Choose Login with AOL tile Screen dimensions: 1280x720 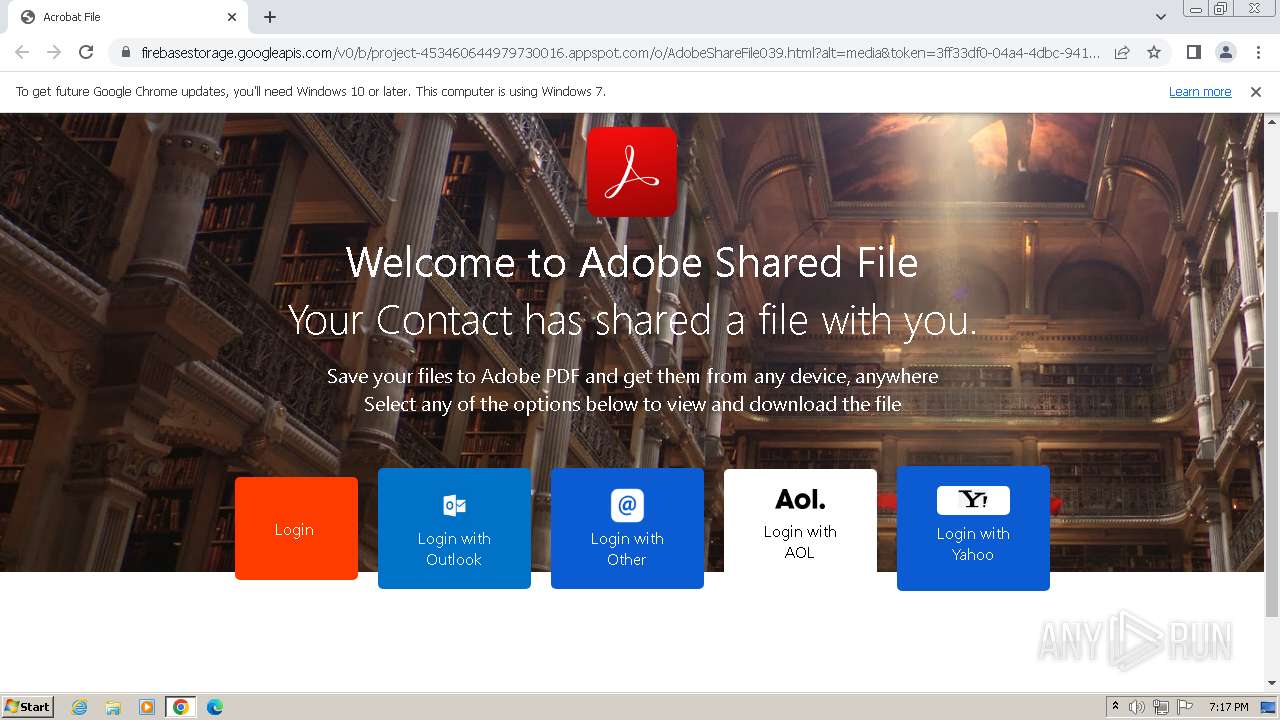point(800,521)
